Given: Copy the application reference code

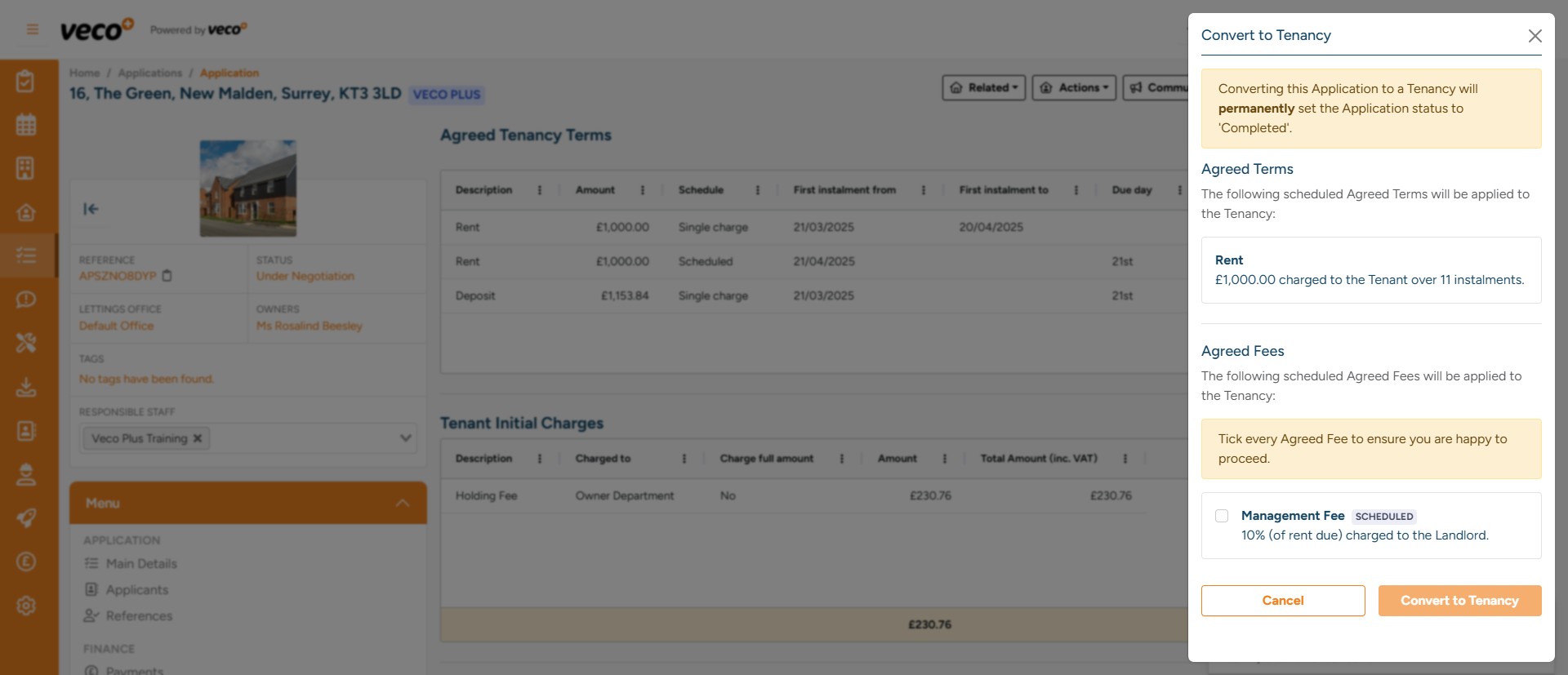Looking at the screenshot, I should (167, 276).
